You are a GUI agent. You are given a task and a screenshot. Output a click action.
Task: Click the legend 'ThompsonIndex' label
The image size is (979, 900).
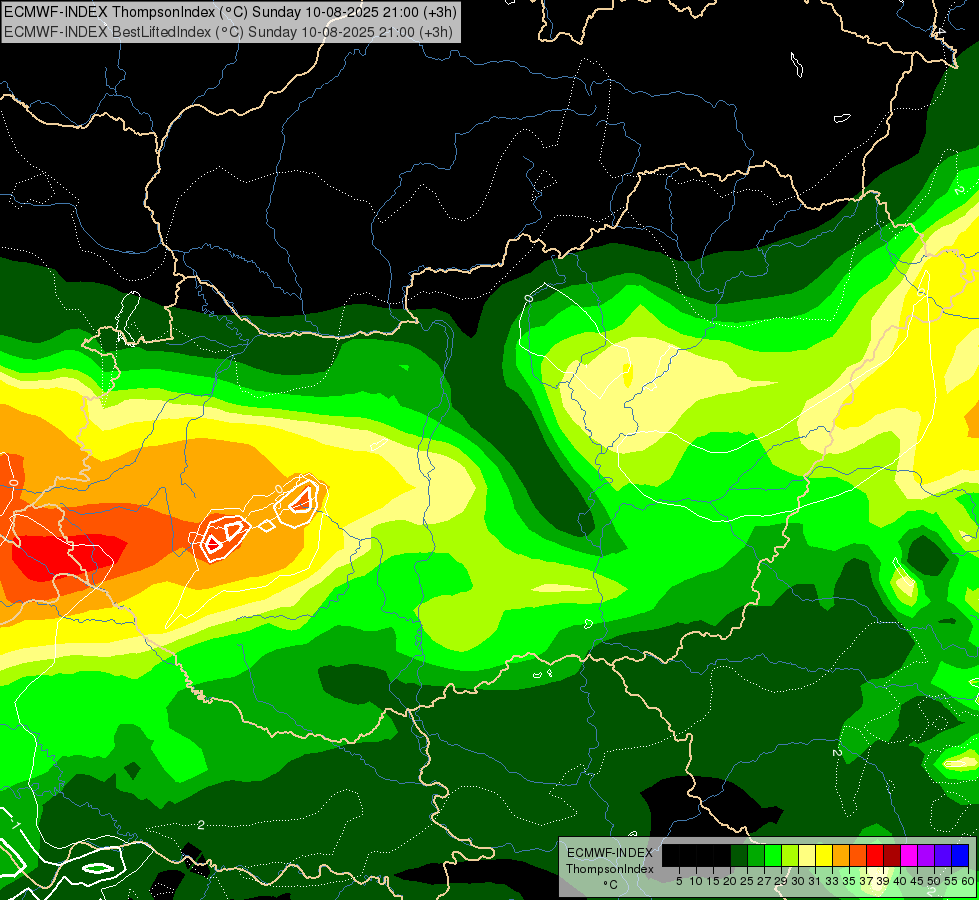(610, 869)
